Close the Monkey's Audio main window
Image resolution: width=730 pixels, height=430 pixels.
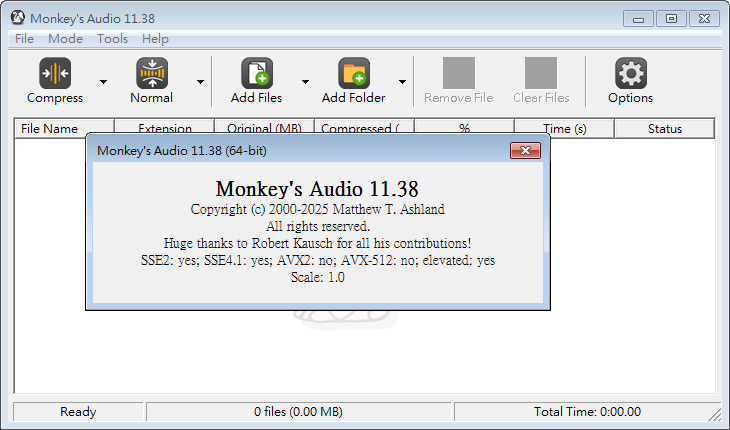pos(704,19)
